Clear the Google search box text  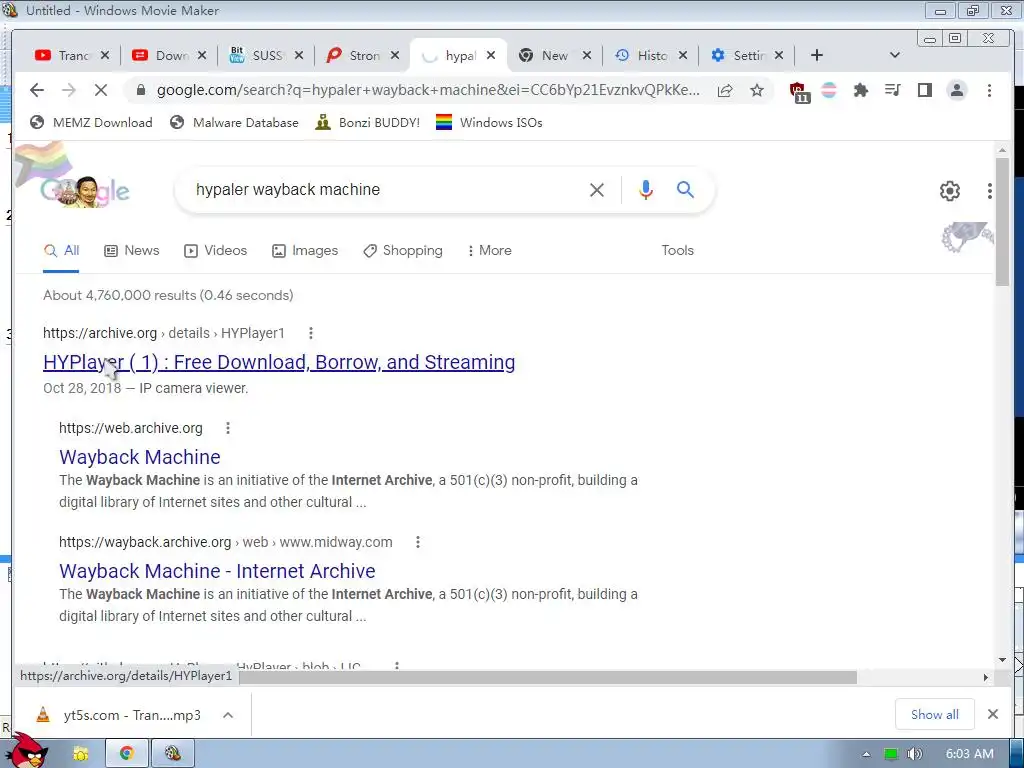[597, 190]
